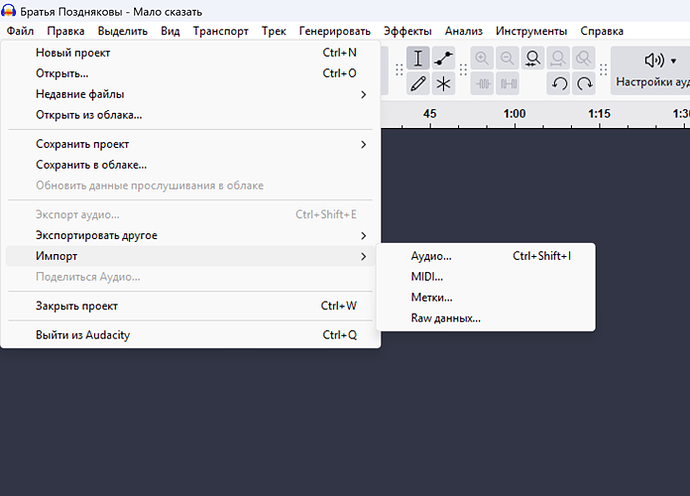The height and width of the screenshot is (496, 690).
Task: Click Trim audio outside selection icon
Action: point(483,84)
